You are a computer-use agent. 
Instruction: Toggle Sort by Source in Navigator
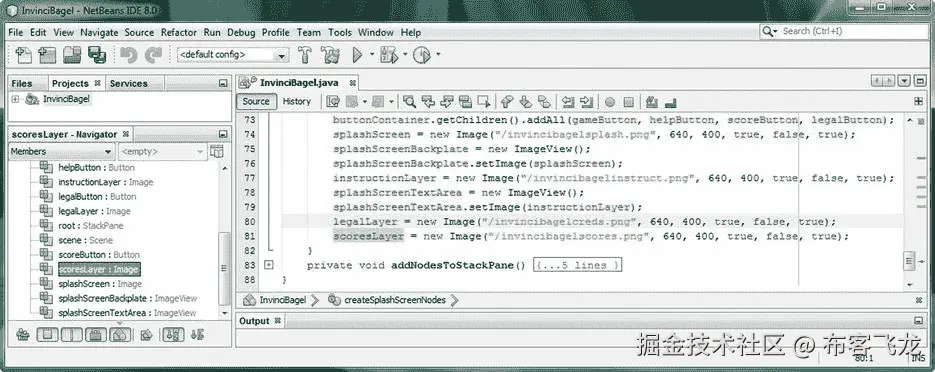coord(197,335)
